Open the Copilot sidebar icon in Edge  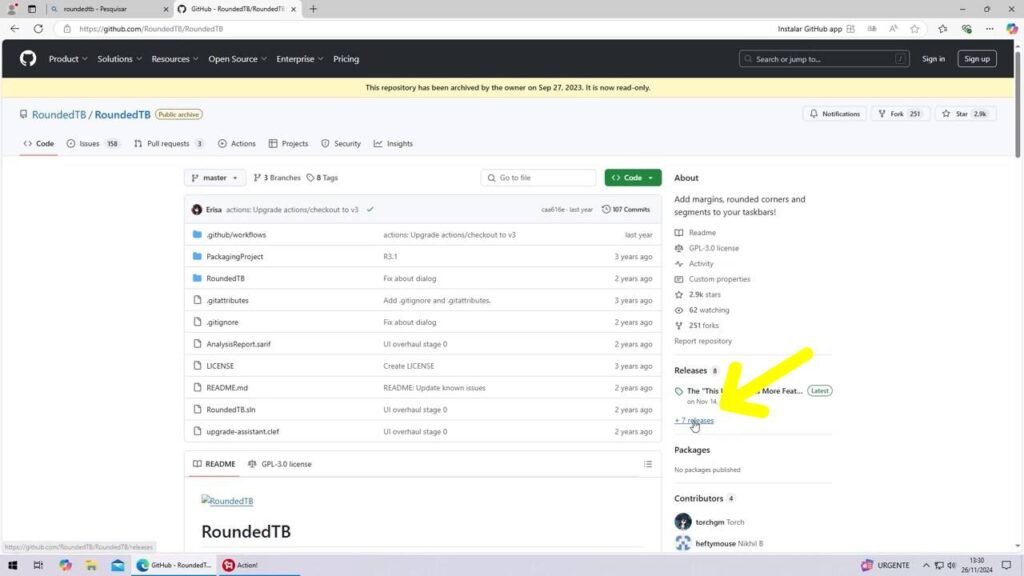tap(1012, 29)
